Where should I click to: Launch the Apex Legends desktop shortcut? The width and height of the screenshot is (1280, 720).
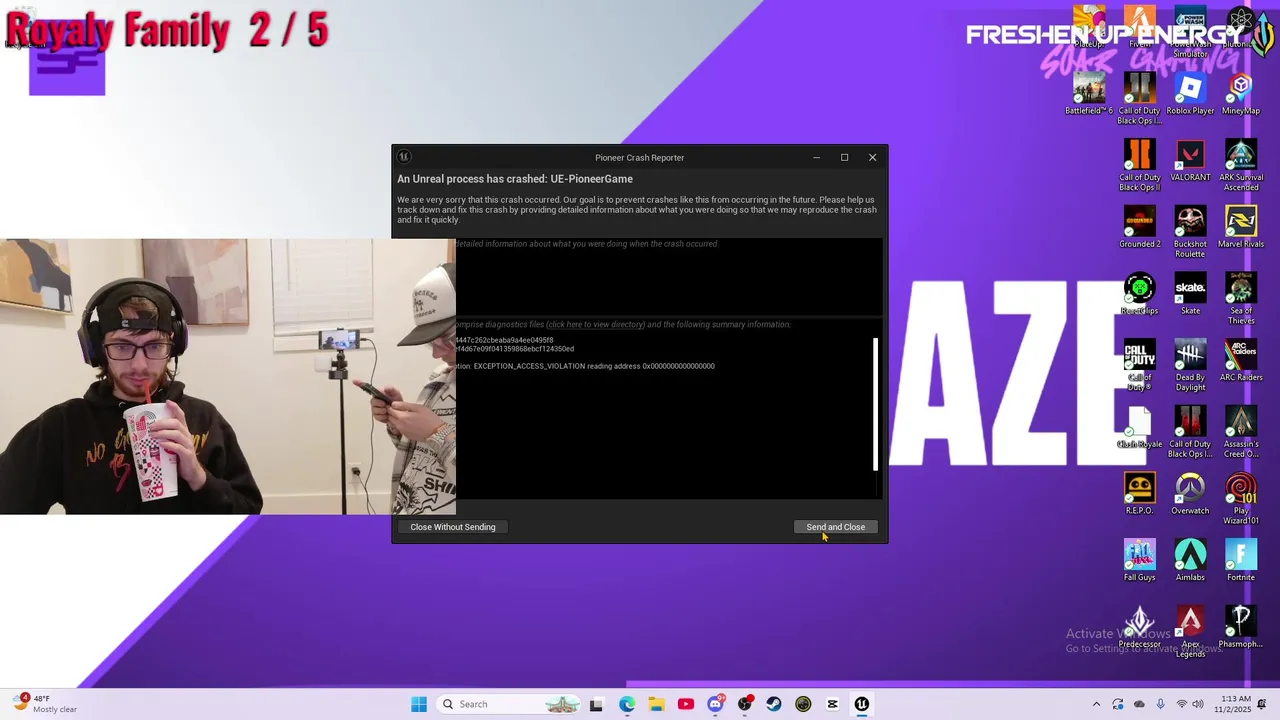[x=1190, y=632]
